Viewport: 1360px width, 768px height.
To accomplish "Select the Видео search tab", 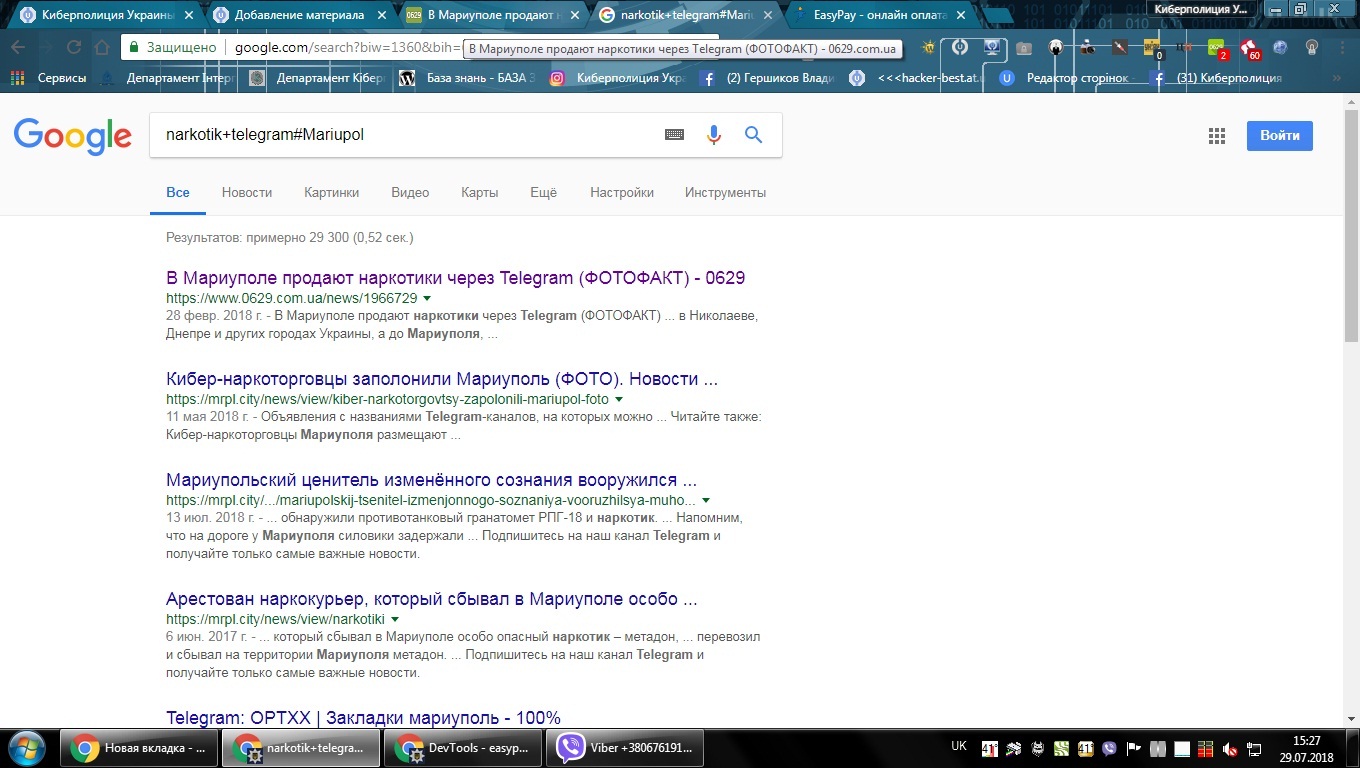I will tap(410, 192).
